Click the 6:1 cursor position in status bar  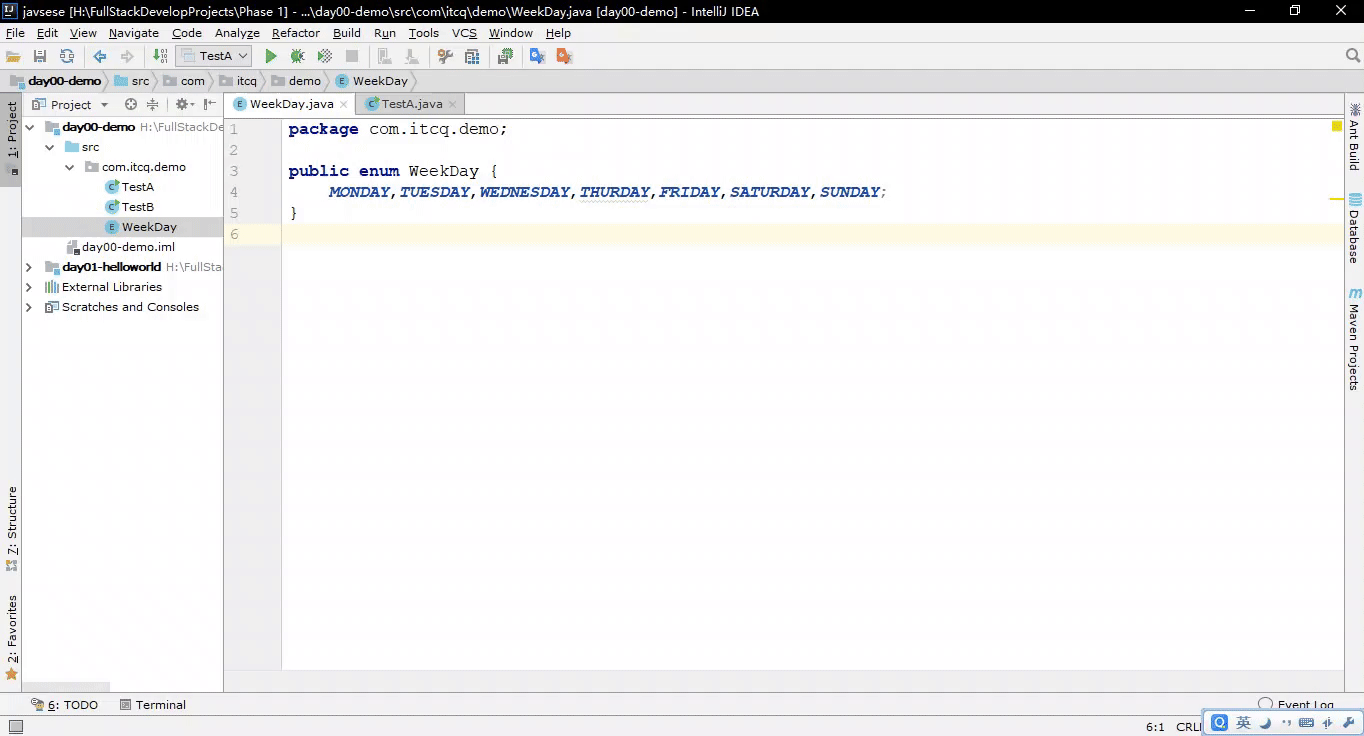[x=1155, y=727]
